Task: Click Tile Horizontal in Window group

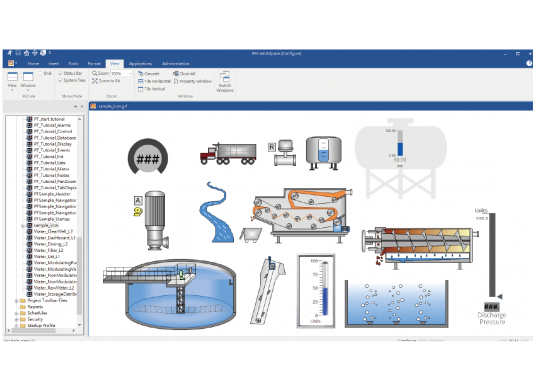Action: (154, 81)
